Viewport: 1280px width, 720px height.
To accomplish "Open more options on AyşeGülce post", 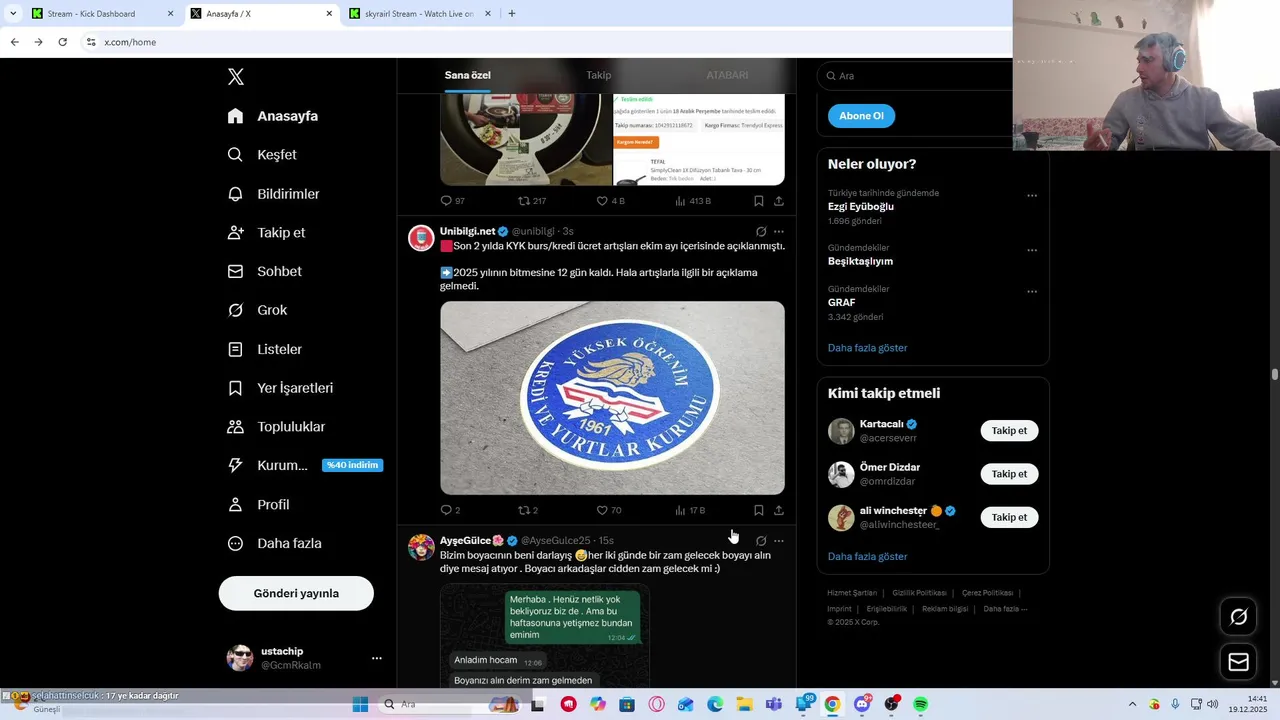I will pos(779,541).
